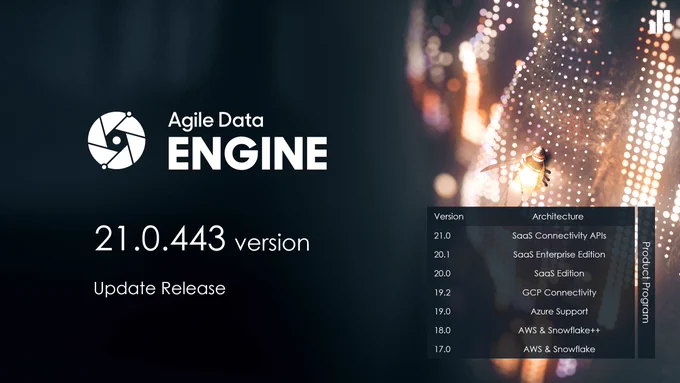The height and width of the screenshot is (383, 680).
Task: Click the word "version" after 21.0.443
Action: [272, 243]
